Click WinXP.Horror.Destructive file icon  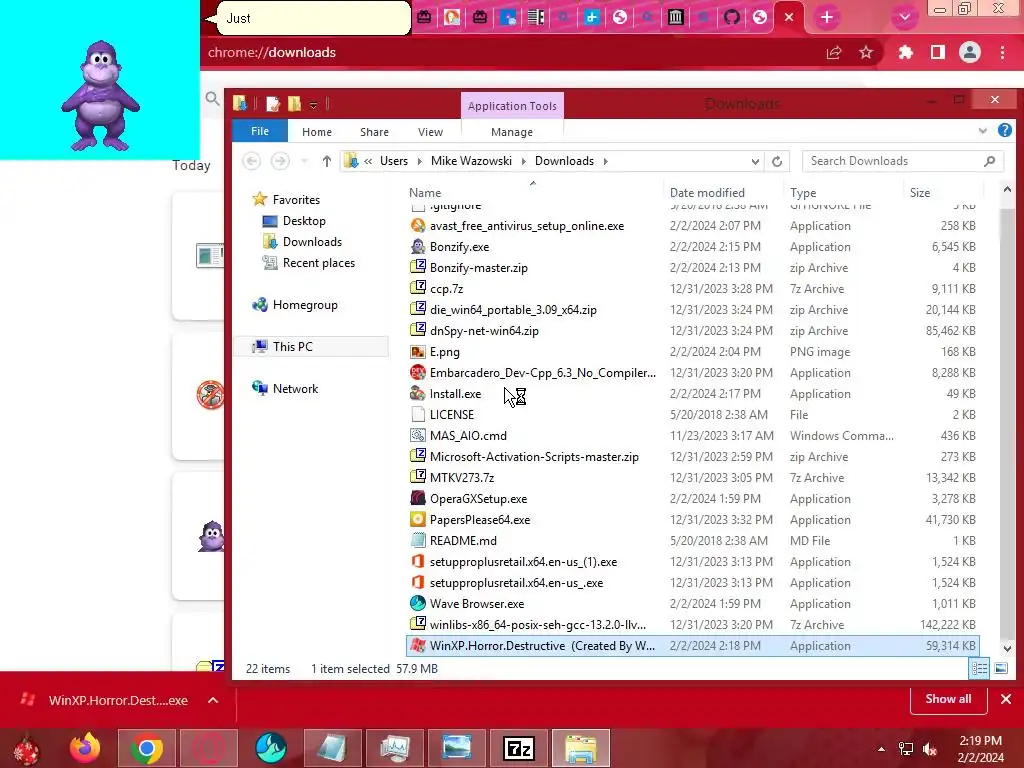coord(417,646)
